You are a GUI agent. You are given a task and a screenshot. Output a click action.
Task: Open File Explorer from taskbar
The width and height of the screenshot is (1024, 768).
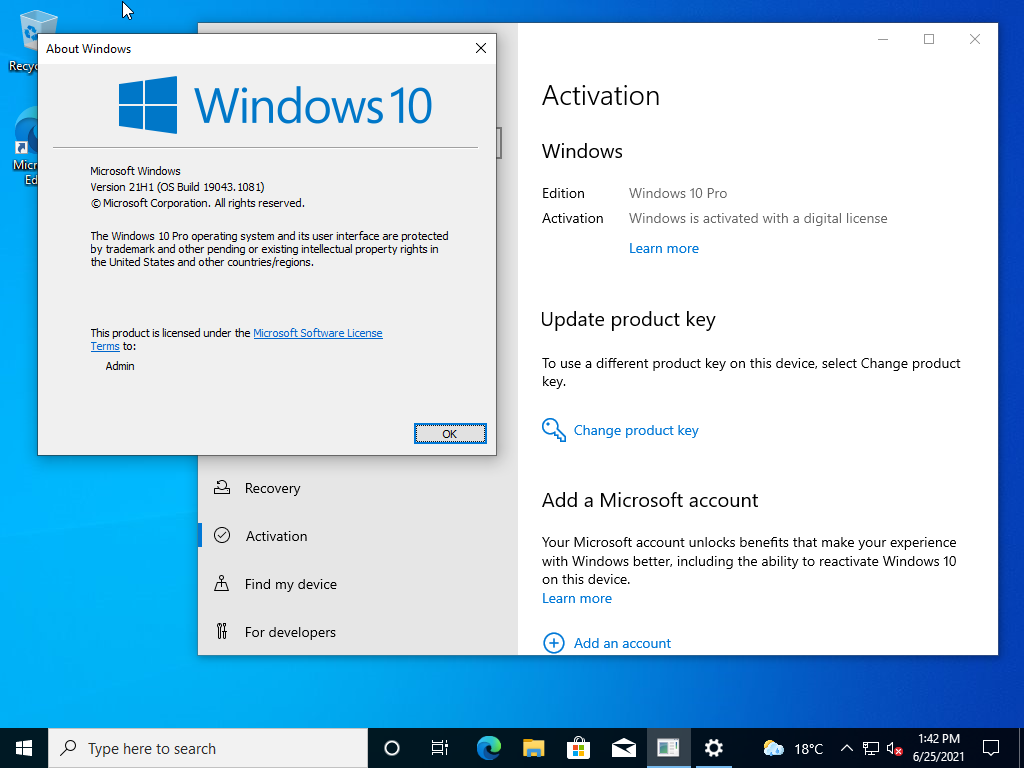[x=533, y=748]
